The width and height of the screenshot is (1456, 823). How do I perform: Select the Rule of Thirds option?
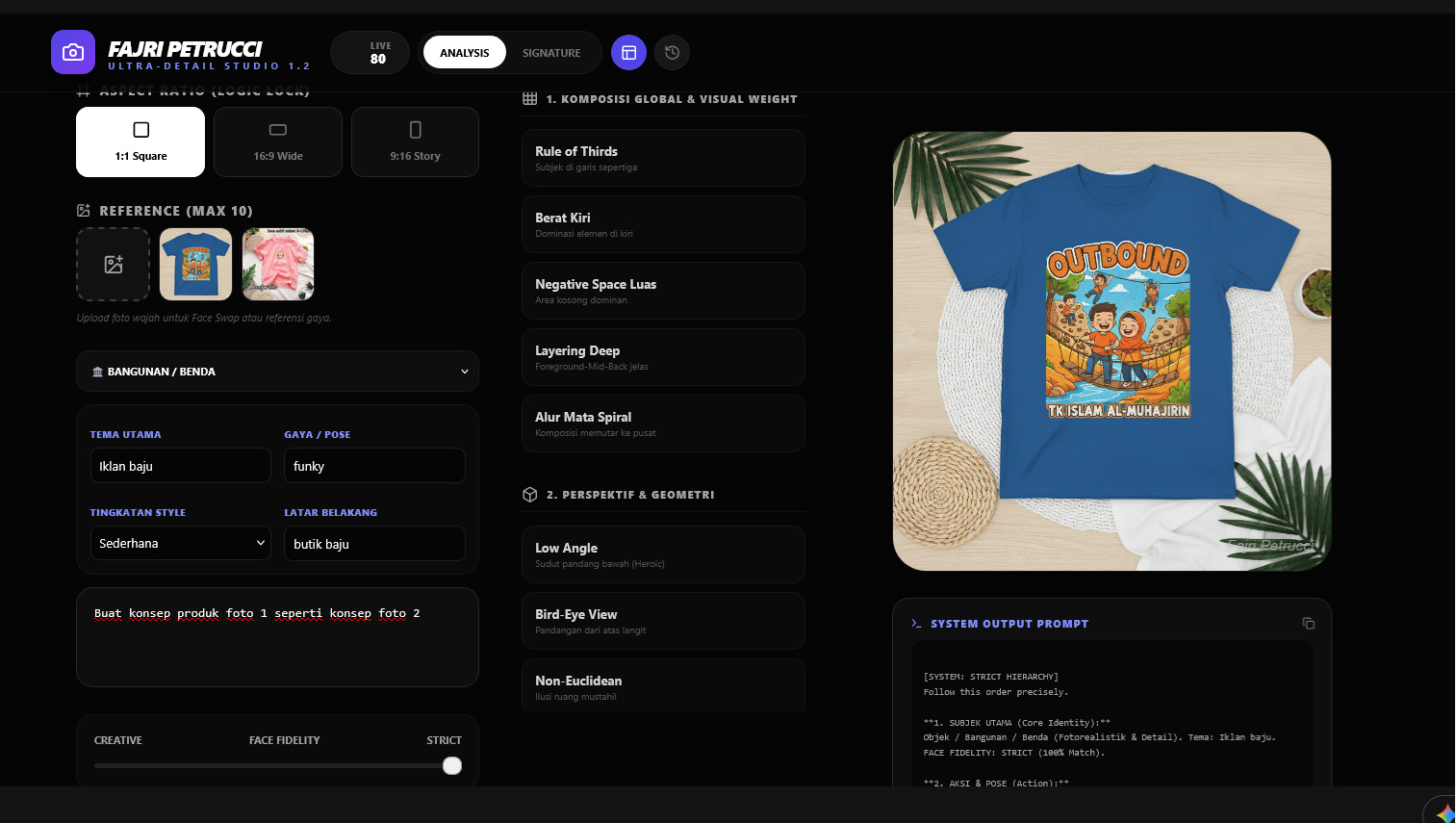[x=663, y=158]
